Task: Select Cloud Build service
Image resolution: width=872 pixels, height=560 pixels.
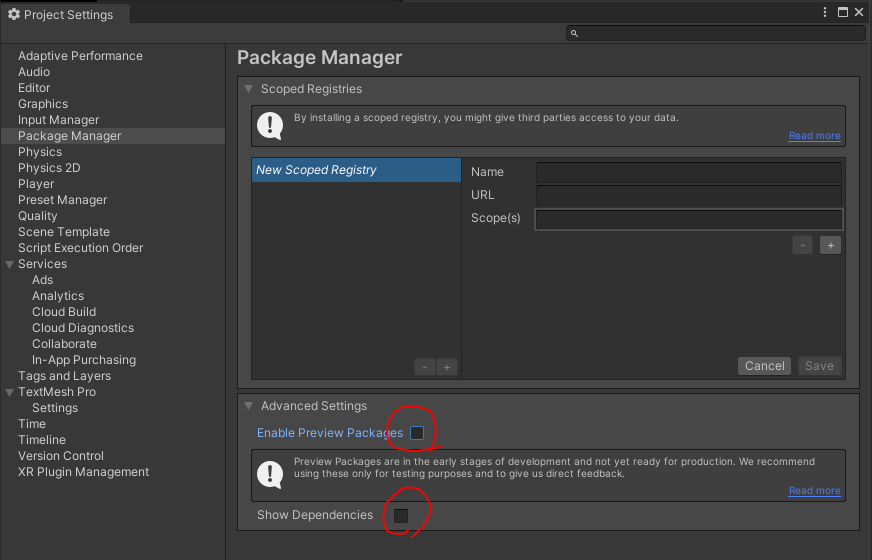Action: click(x=64, y=312)
